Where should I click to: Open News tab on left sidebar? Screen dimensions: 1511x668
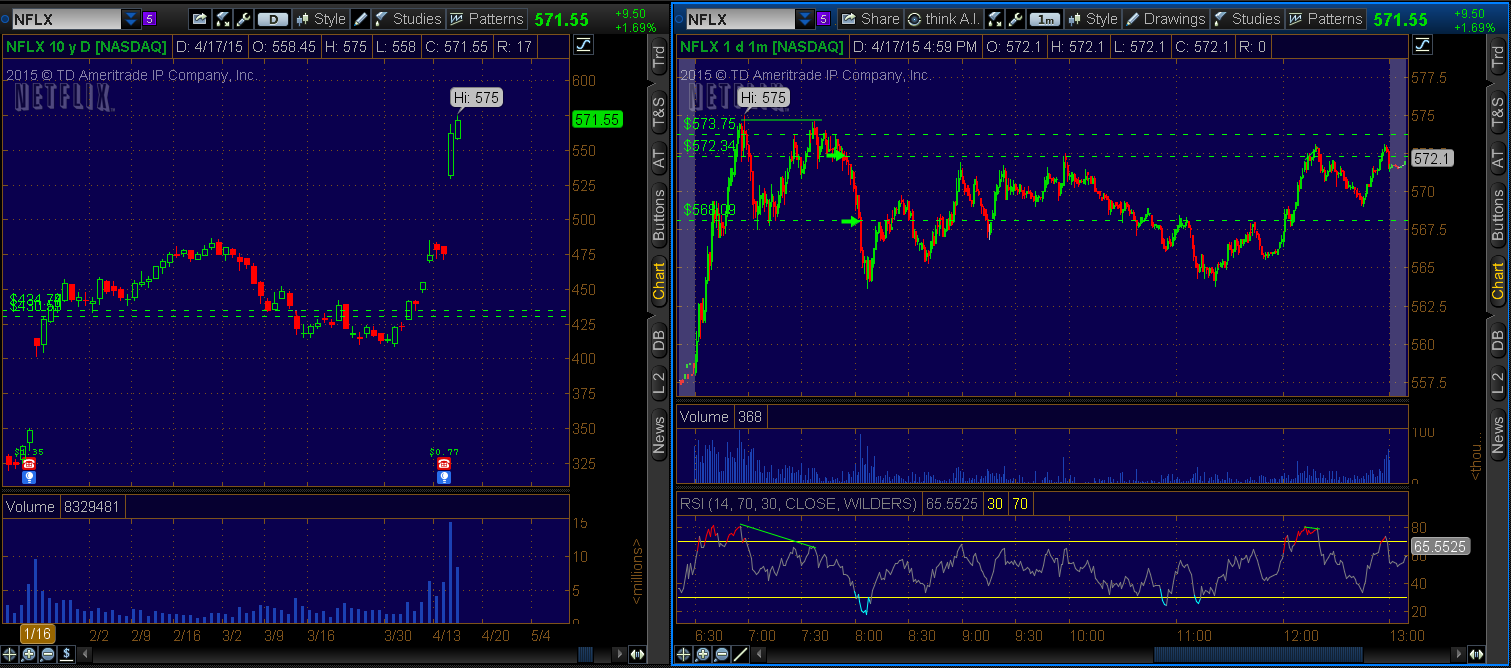pos(658,436)
